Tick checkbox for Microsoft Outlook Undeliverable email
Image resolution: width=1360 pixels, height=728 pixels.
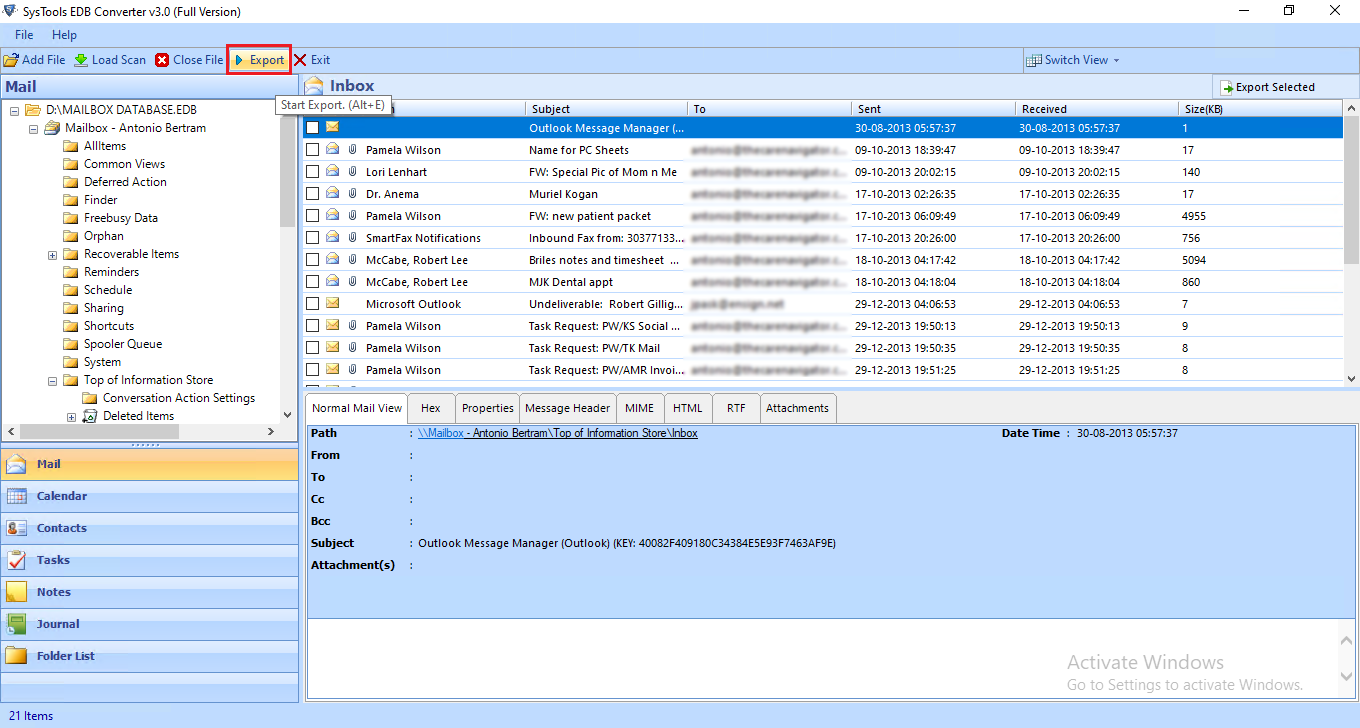point(313,304)
